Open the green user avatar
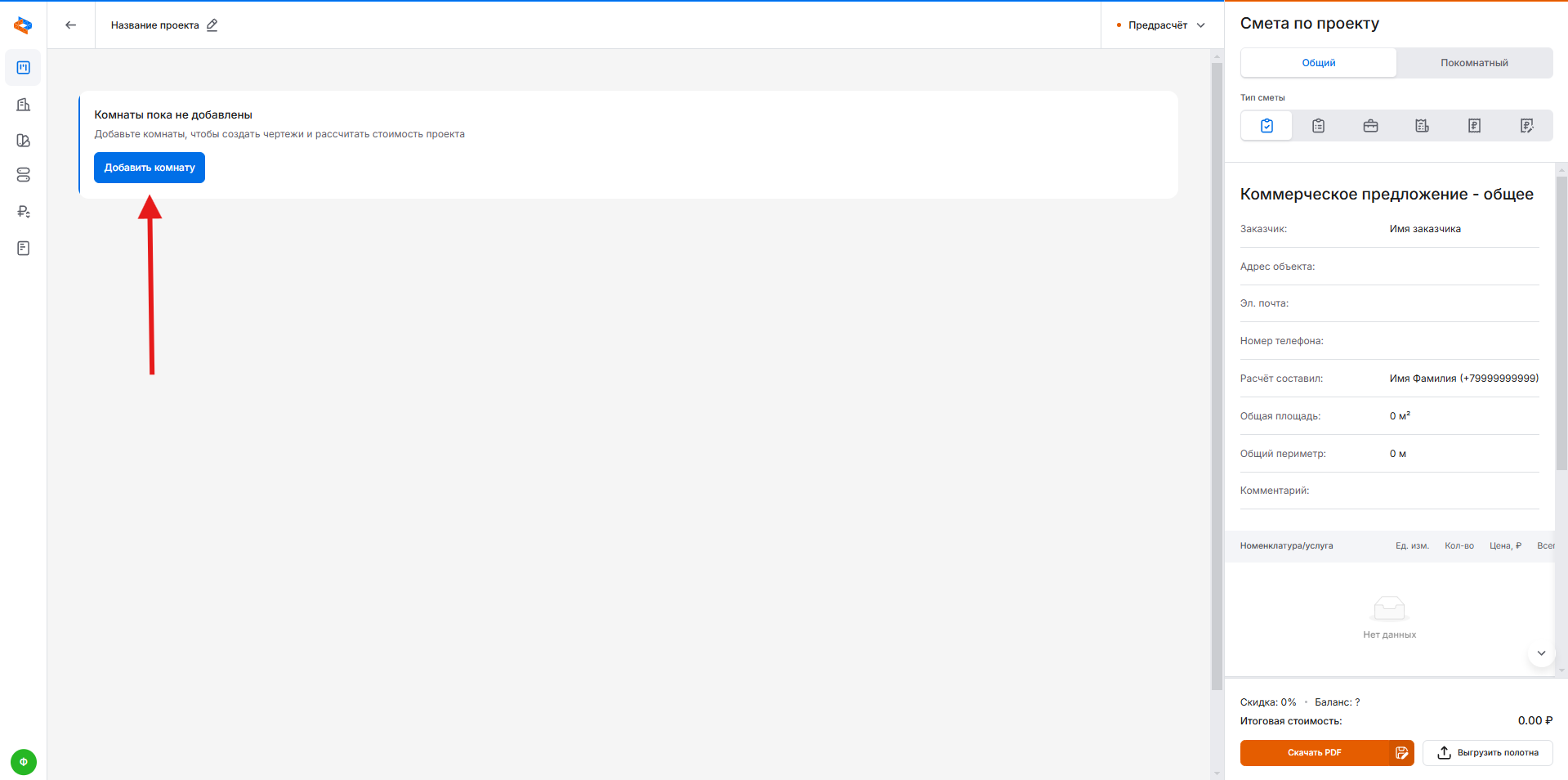 [x=24, y=762]
